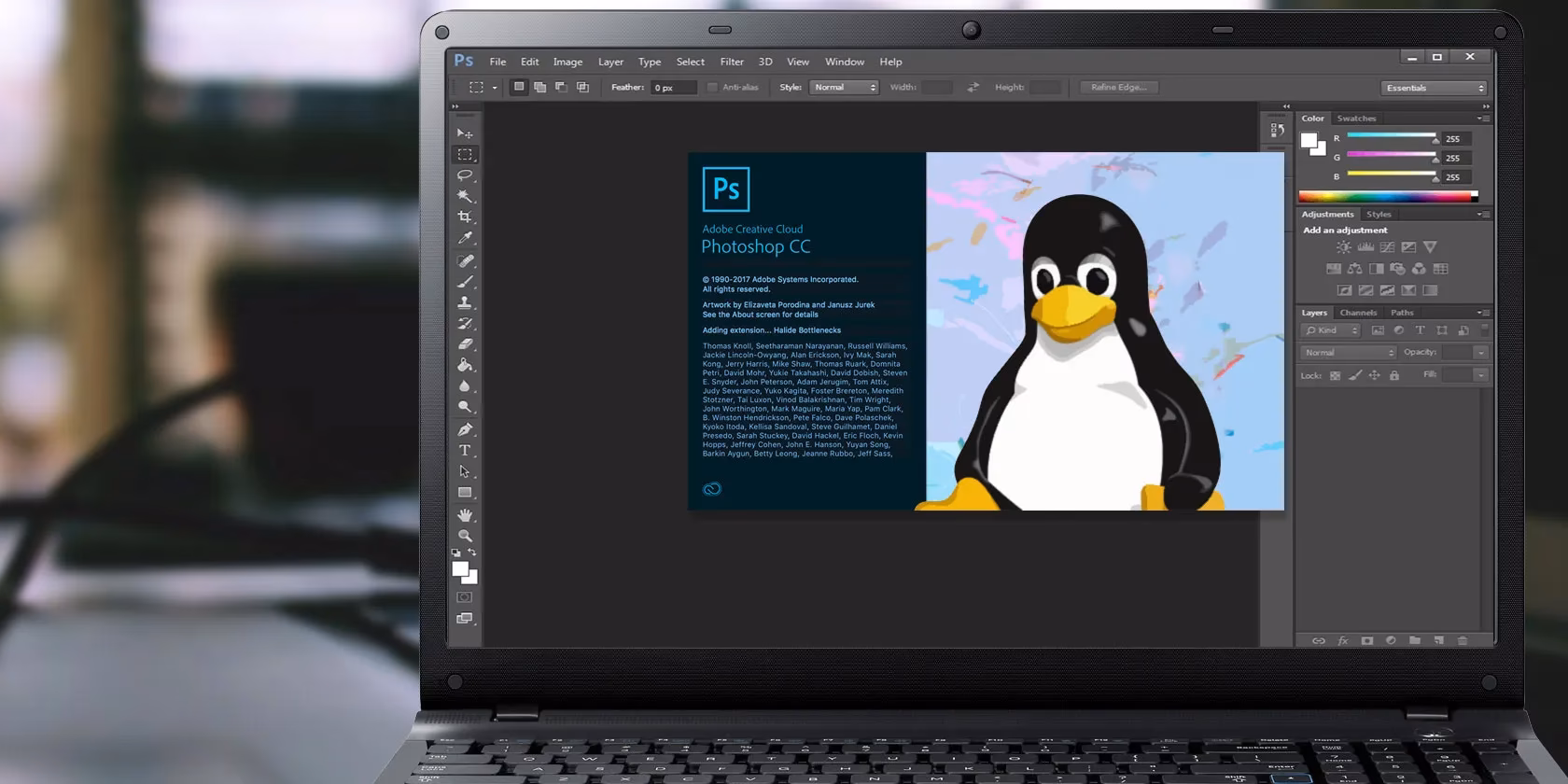Click the link layers icon
This screenshot has height=784, width=1568.
coord(1319,640)
